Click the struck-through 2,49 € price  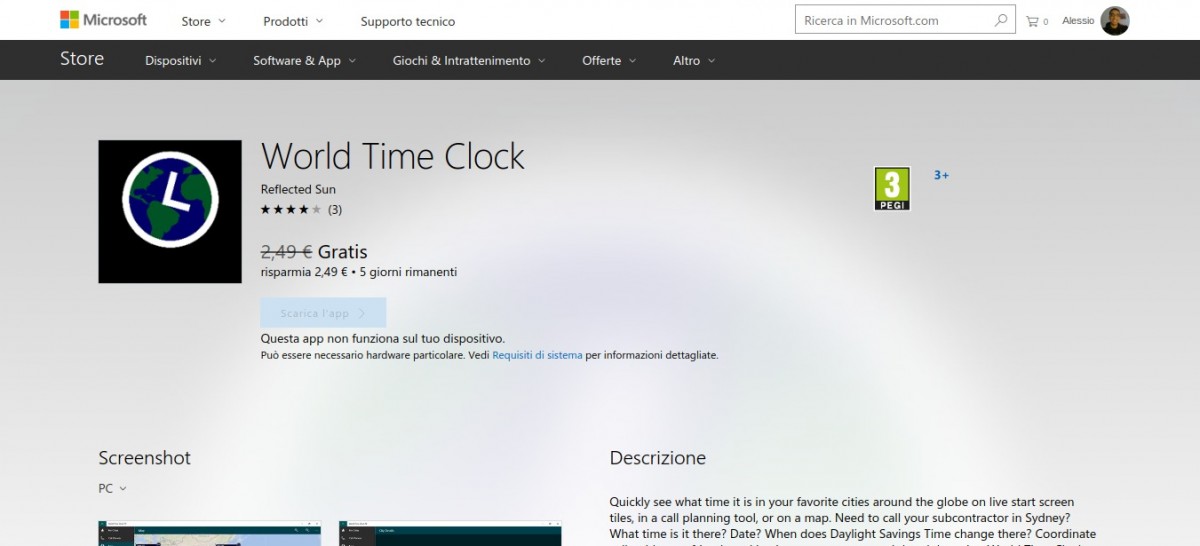point(287,252)
